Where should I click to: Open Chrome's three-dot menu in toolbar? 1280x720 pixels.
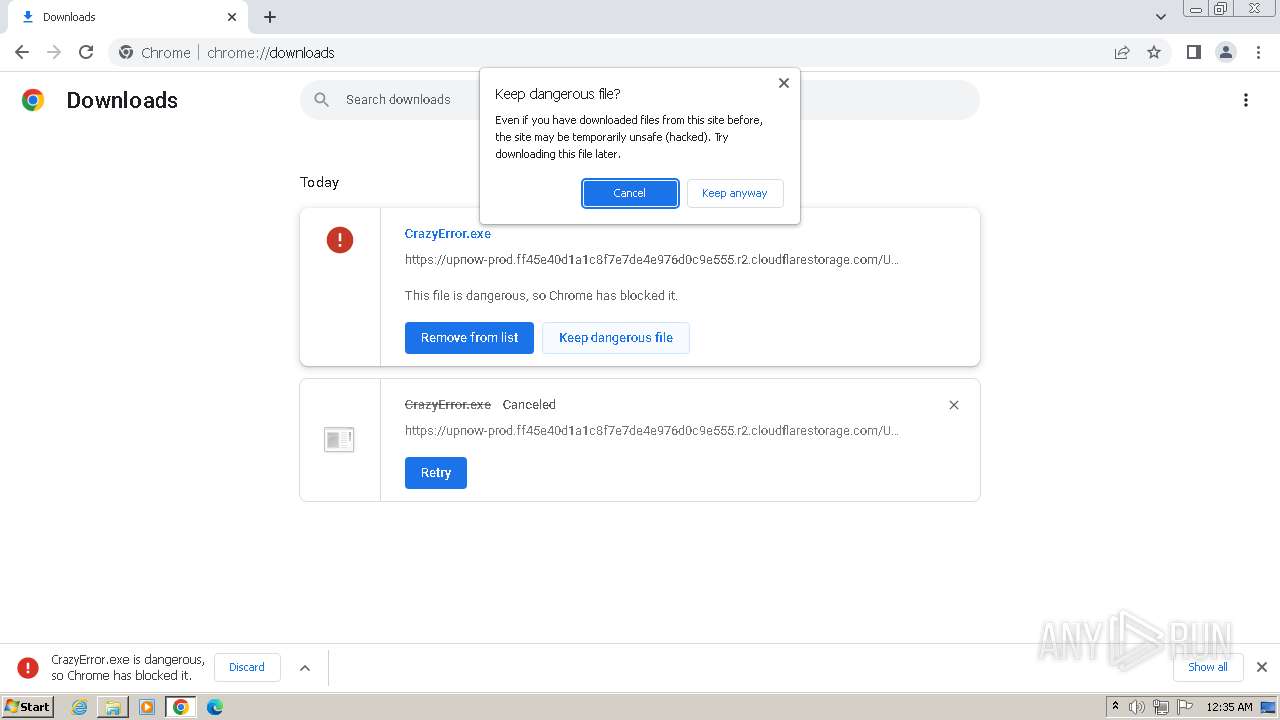pyautogui.click(x=1258, y=52)
